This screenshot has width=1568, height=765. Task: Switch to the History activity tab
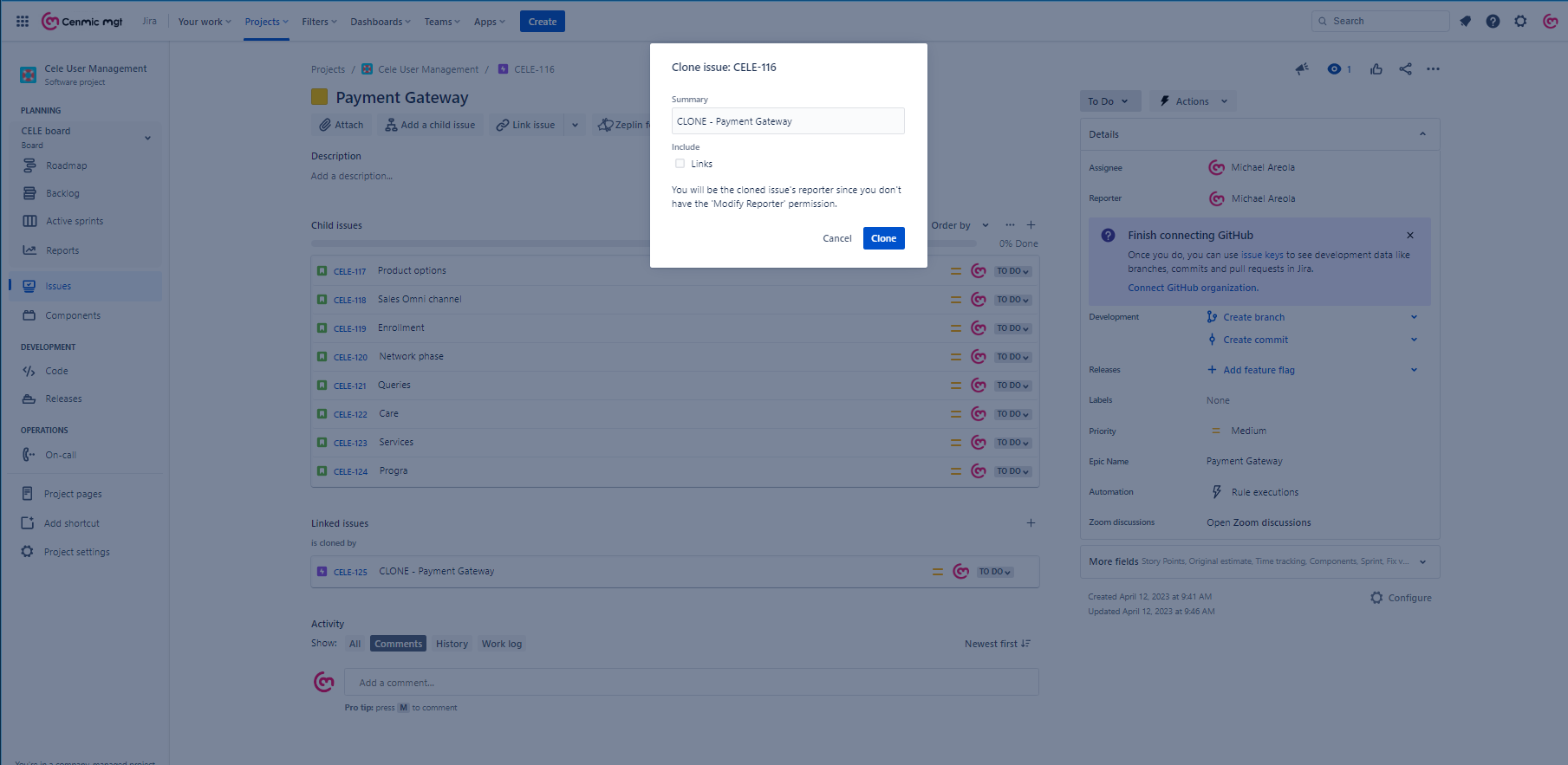tap(452, 644)
